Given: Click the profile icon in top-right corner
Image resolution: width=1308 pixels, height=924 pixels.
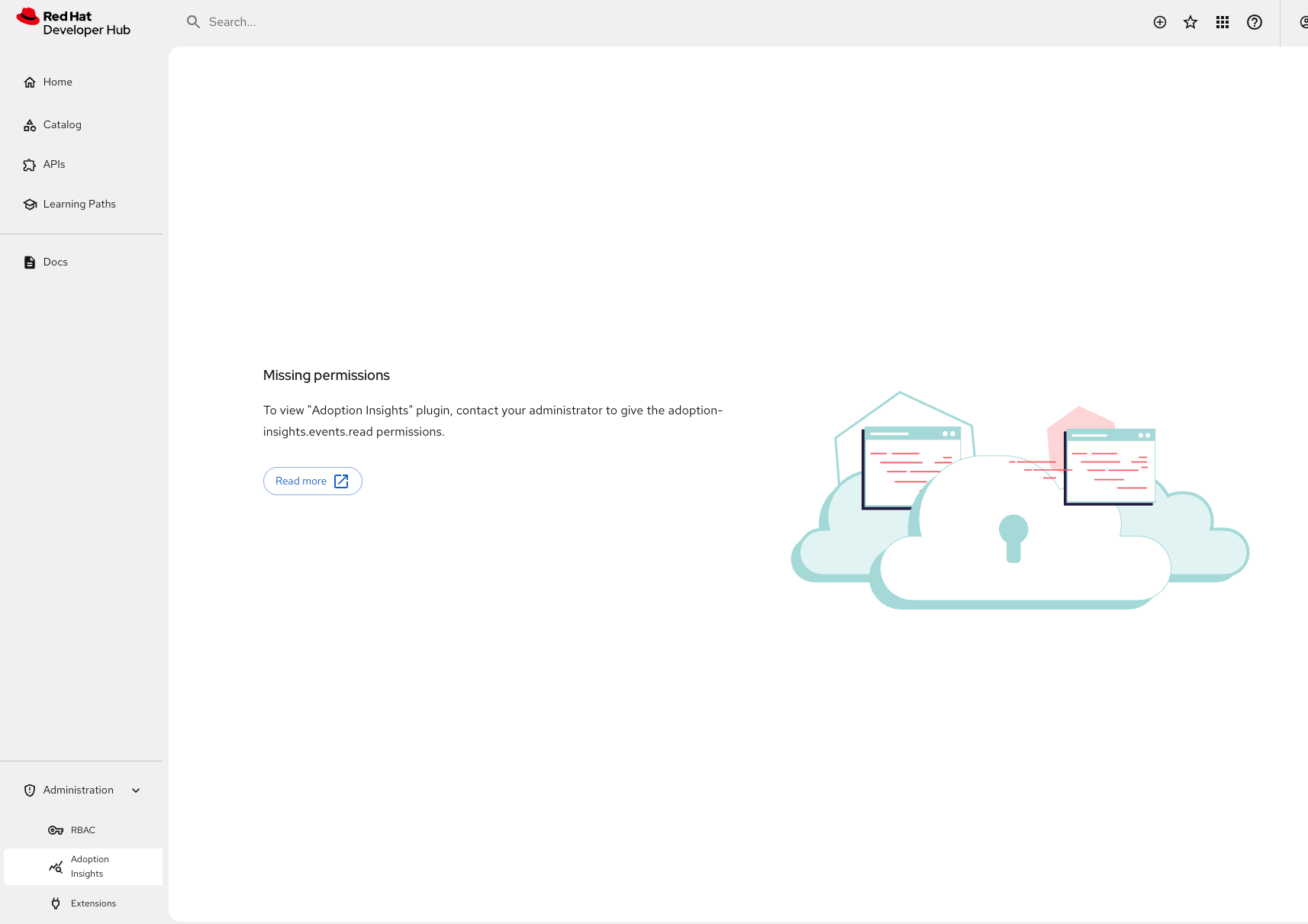Looking at the screenshot, I should pos(1303,22).
